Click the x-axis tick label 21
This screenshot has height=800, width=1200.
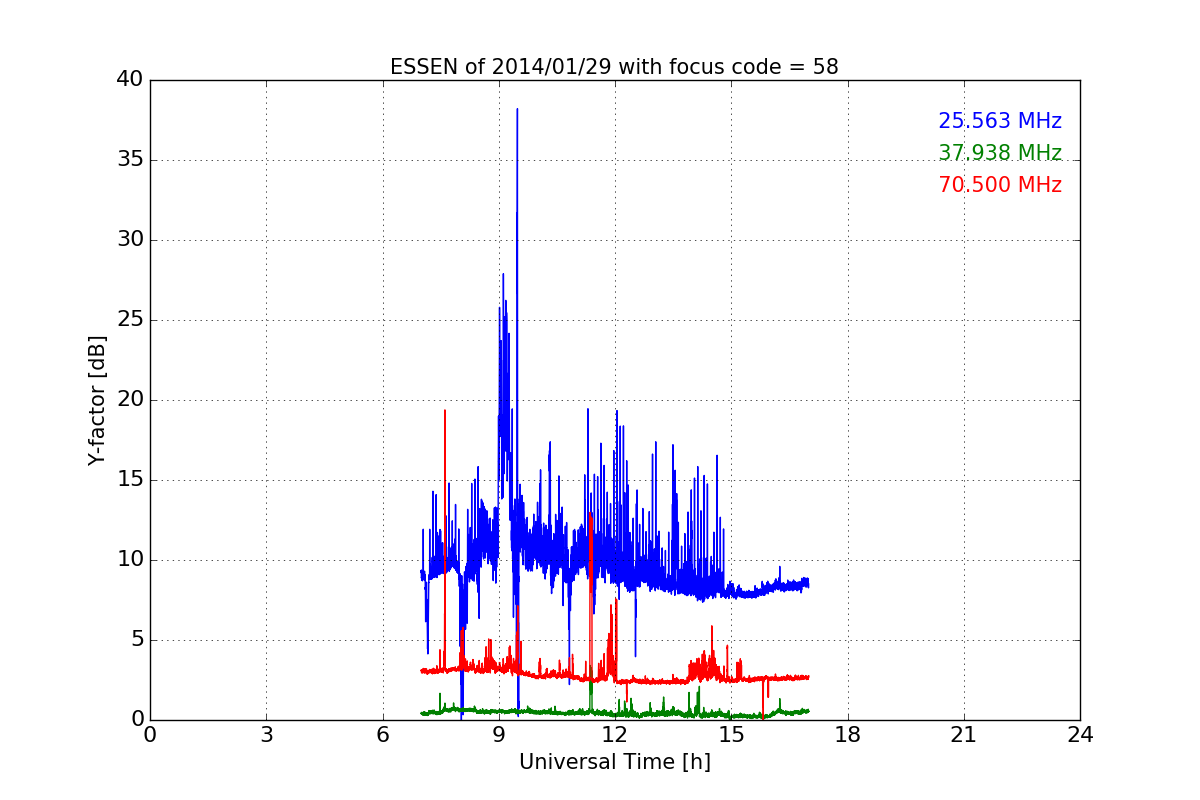tap(964, 735)
